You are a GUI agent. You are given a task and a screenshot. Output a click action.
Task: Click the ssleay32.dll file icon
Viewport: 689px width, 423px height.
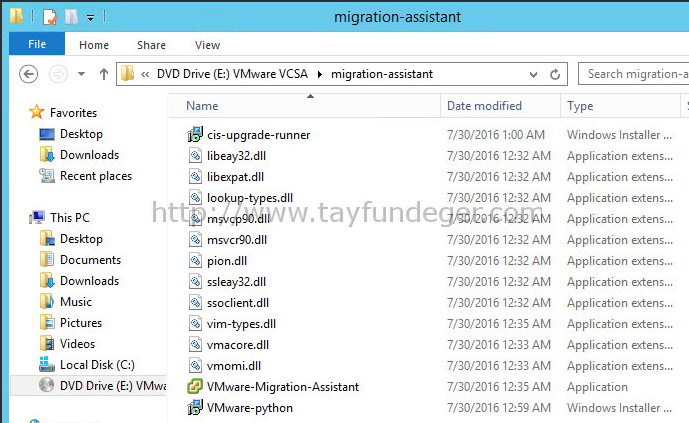click(195, 282)
